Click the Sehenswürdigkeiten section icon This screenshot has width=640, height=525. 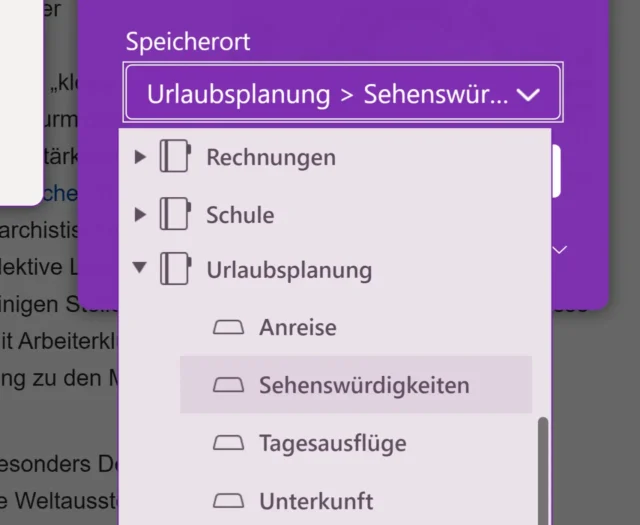229,385
